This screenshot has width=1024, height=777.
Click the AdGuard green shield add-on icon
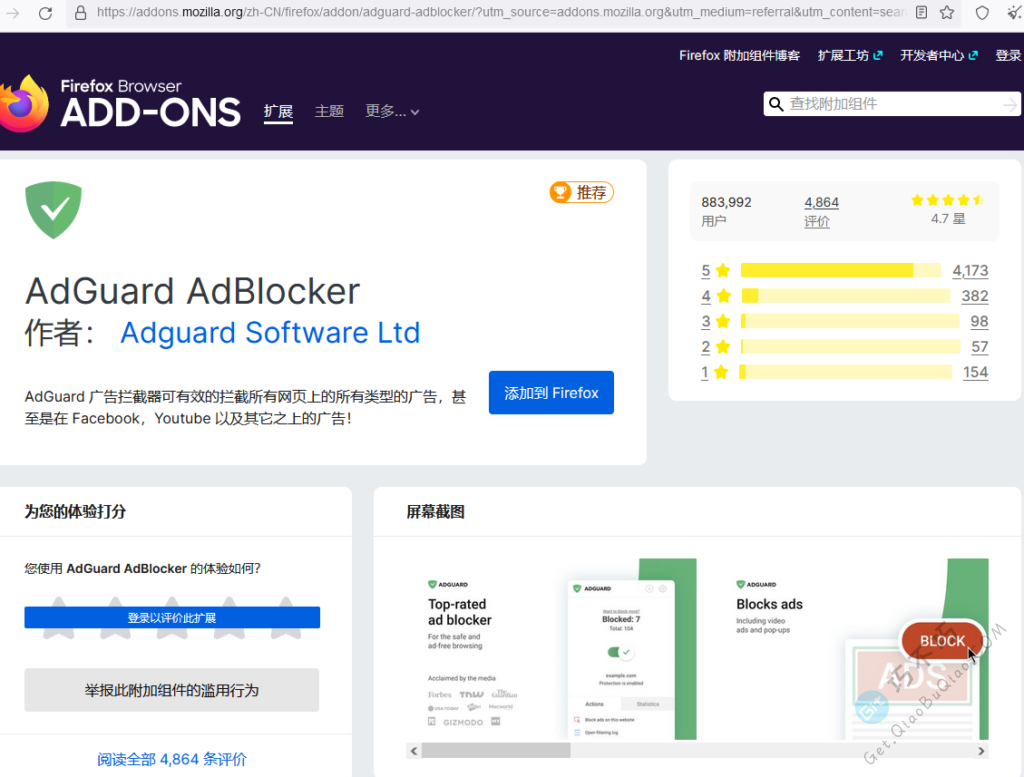[x=53, y=209]
